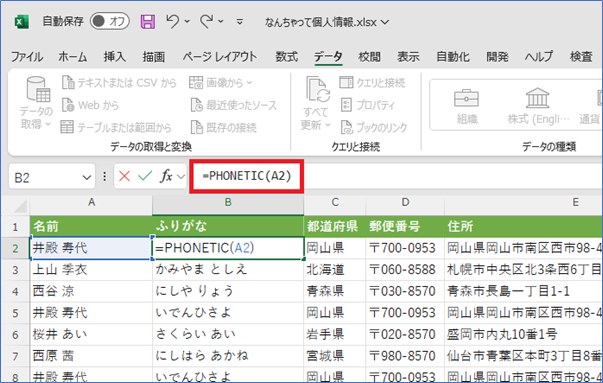Click the Redo arrow icon
The width and height of the screenshot is (603, 383).
coord(207,21)
